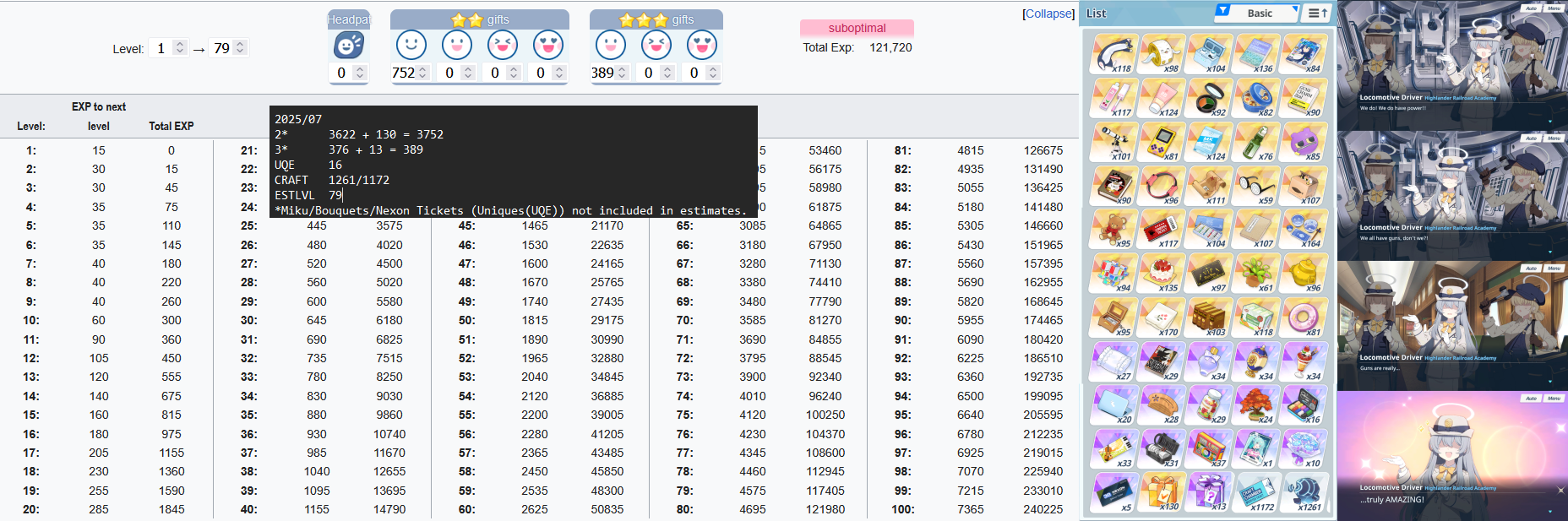Click the CRAFT 1261/1172 line in the note

coord(332,180)
